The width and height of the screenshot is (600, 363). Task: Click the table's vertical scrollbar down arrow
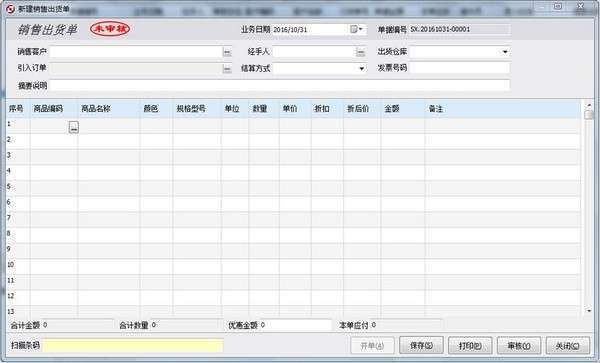pyautogui.click(x=589, y=311)
